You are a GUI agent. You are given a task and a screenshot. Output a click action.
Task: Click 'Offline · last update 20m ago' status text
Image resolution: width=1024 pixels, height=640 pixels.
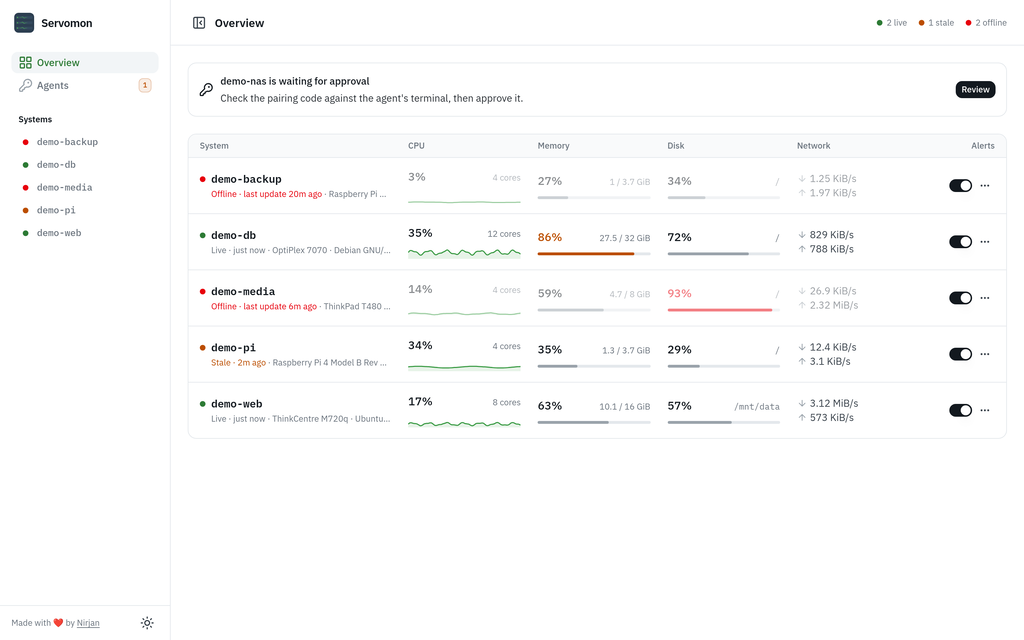click(x=266, y=194)
